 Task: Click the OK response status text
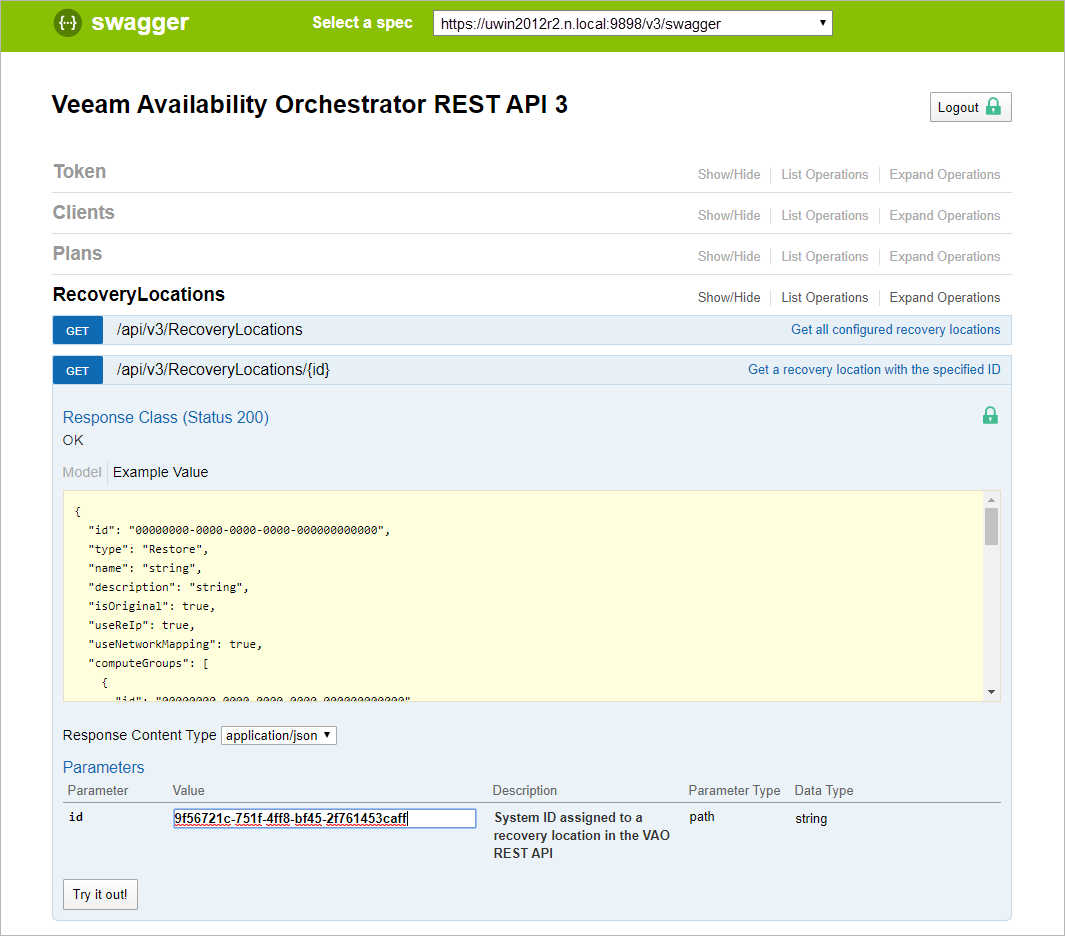pos(73,440)
